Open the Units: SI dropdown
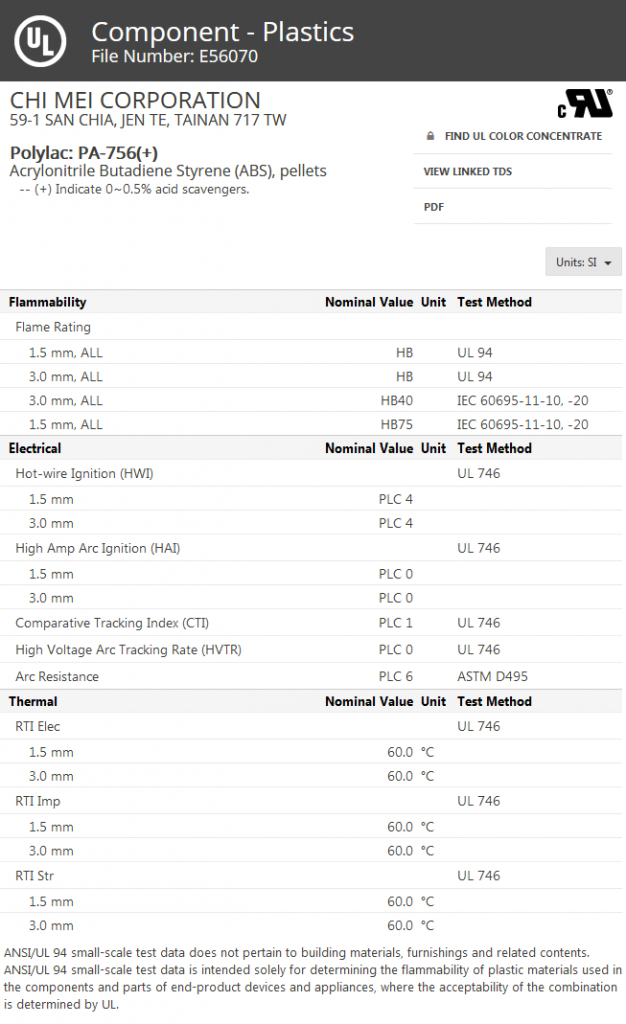This screenshot has height=1024, width=626. click(x=583, y=262)
